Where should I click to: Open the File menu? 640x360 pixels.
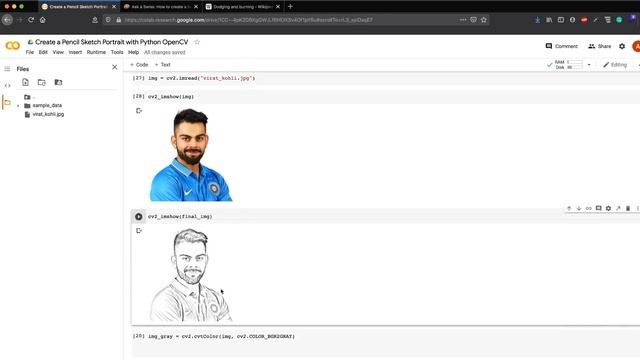30,52
